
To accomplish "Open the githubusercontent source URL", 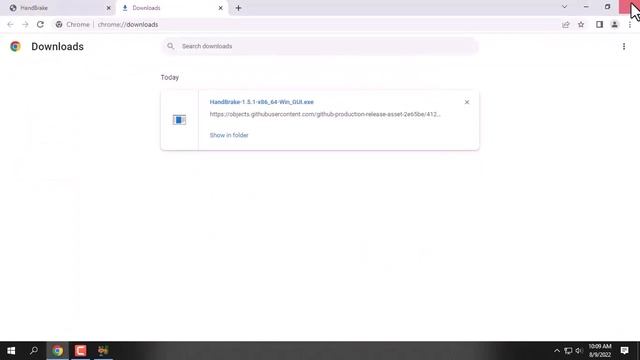I will point(325,114).
